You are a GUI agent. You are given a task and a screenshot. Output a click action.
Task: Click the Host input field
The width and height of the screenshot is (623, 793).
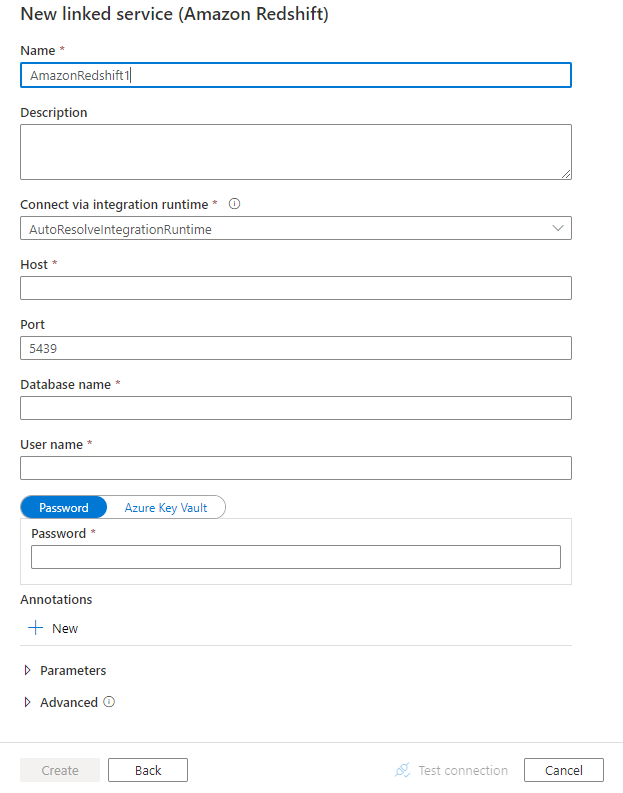point(296,288)
